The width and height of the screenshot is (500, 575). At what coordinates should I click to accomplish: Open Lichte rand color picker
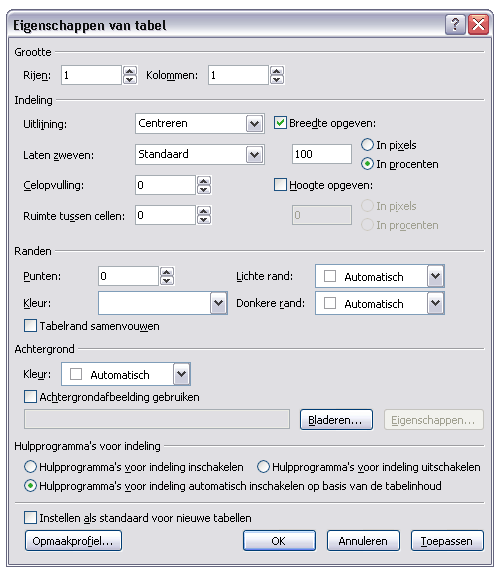(x=435, y=276)
